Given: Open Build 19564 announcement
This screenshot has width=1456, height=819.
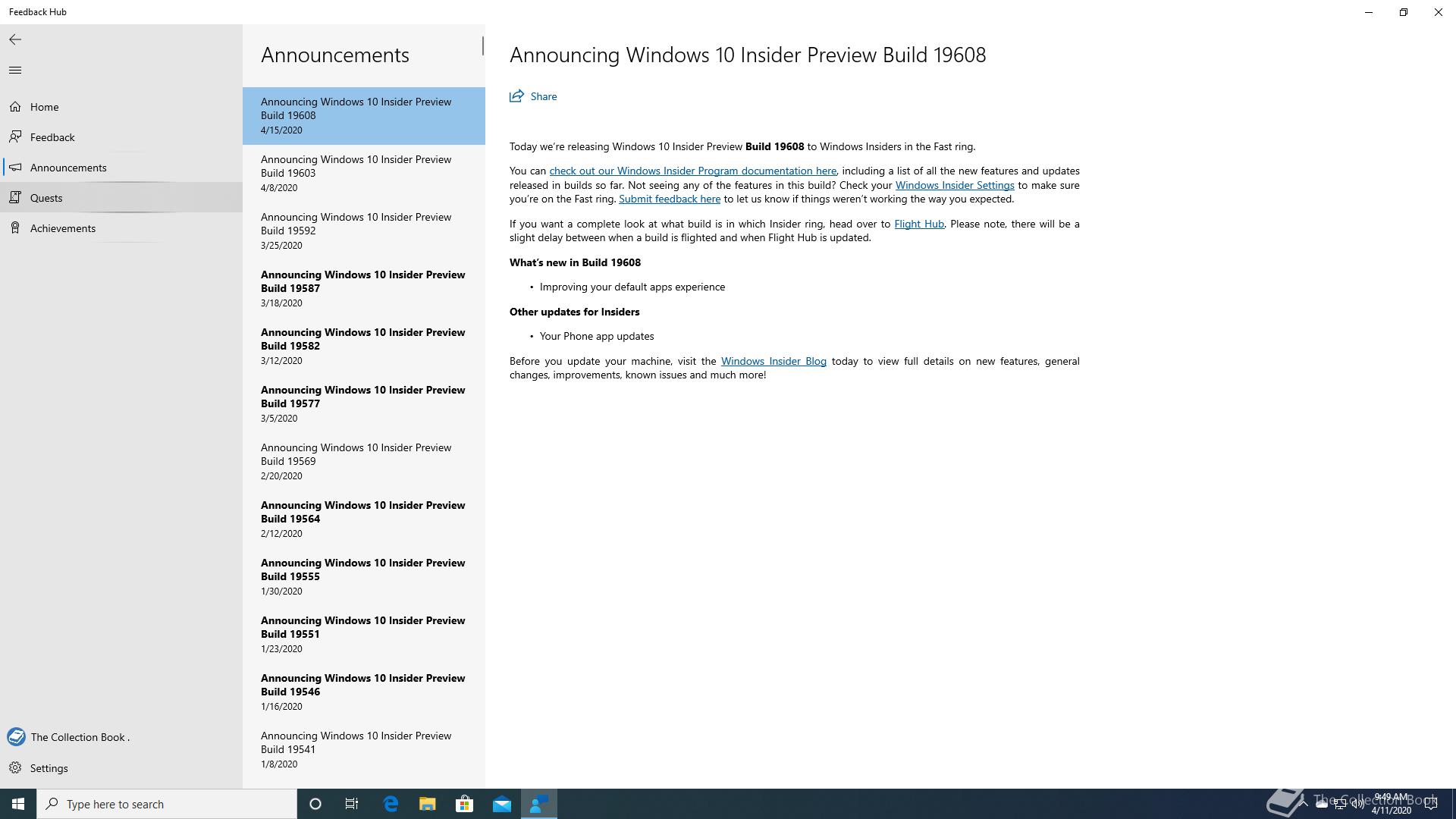Looking at the screenshot, I should tap(364, 519).
